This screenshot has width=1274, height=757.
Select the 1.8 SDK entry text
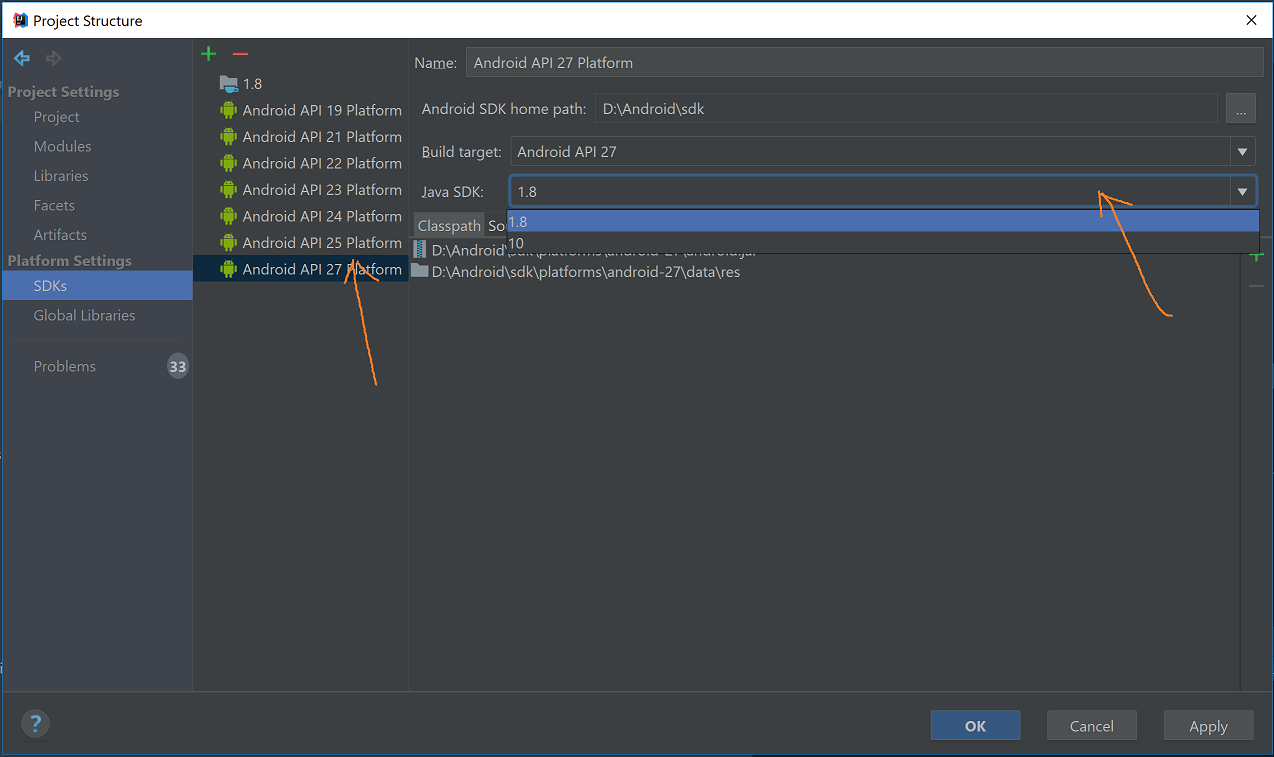pyautogui.click(x=252, y=84)
